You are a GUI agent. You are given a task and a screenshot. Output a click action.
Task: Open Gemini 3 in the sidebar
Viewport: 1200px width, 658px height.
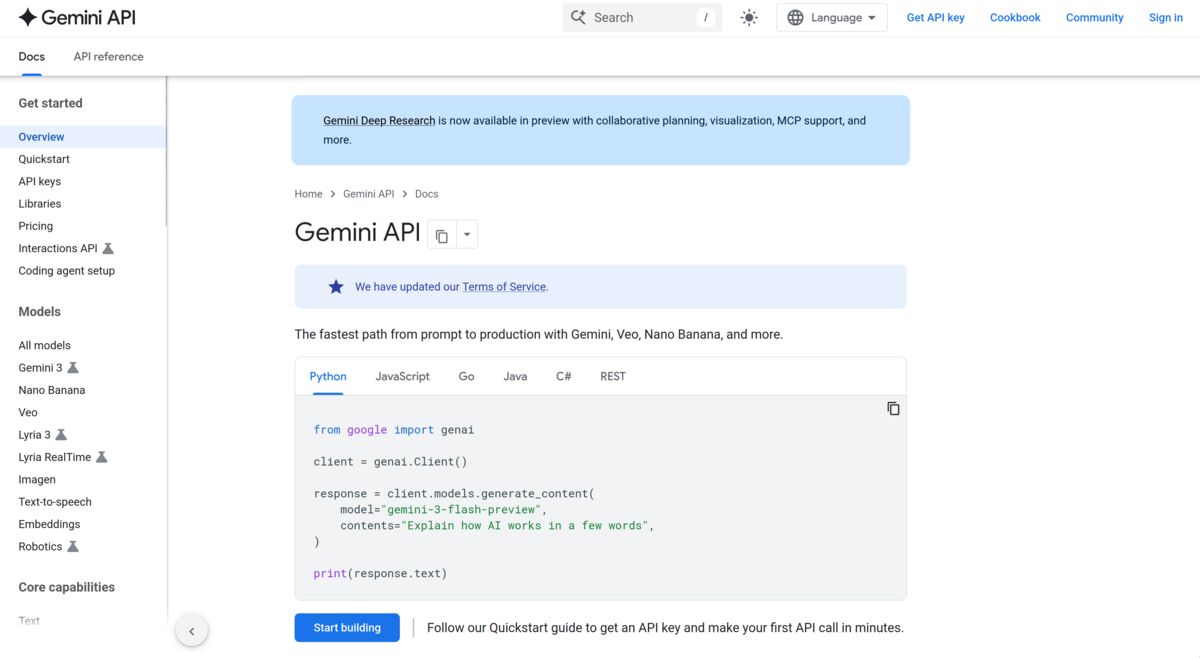[x=40, y=368]
